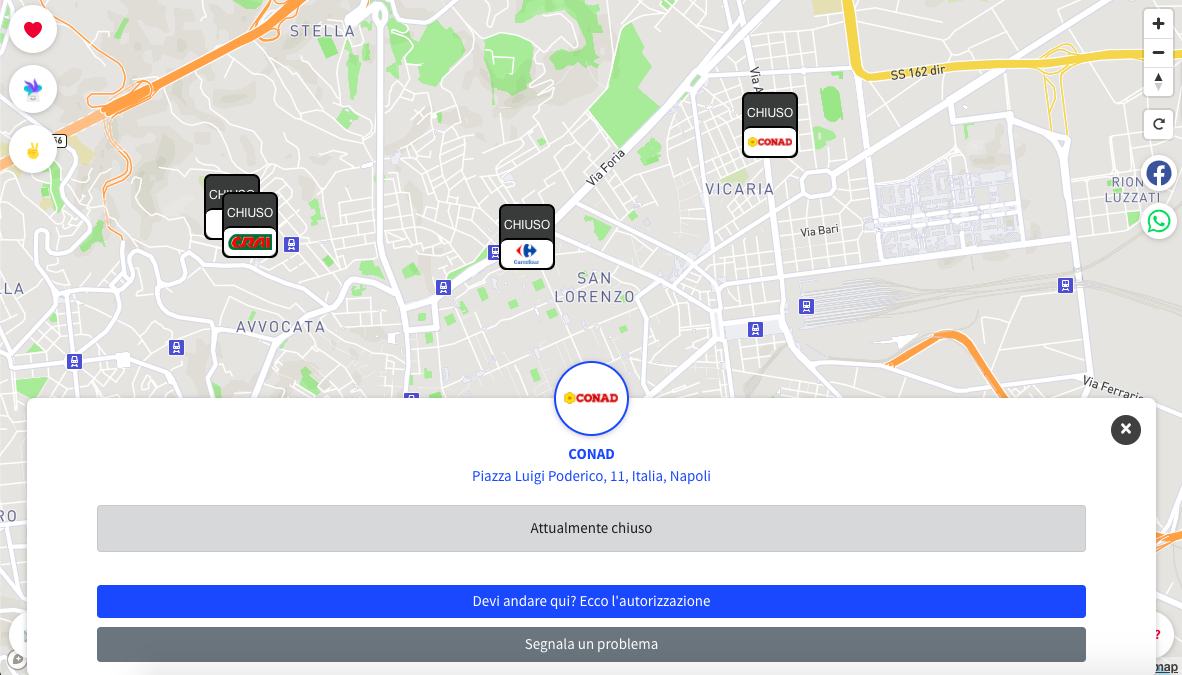Screen dimensions: 1182x675
Task: Open favorites with the red heart icon
Action: 32,29
